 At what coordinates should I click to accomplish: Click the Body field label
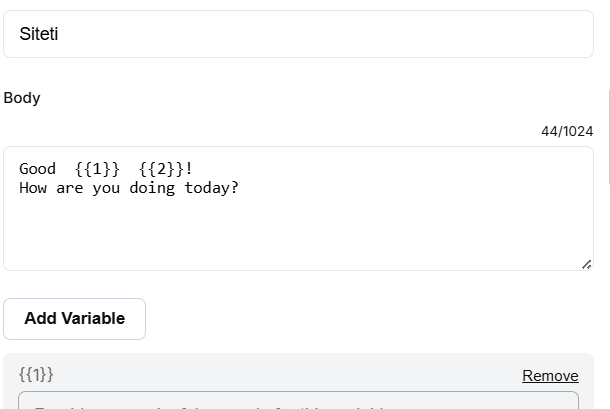click(x=22, y=98)
